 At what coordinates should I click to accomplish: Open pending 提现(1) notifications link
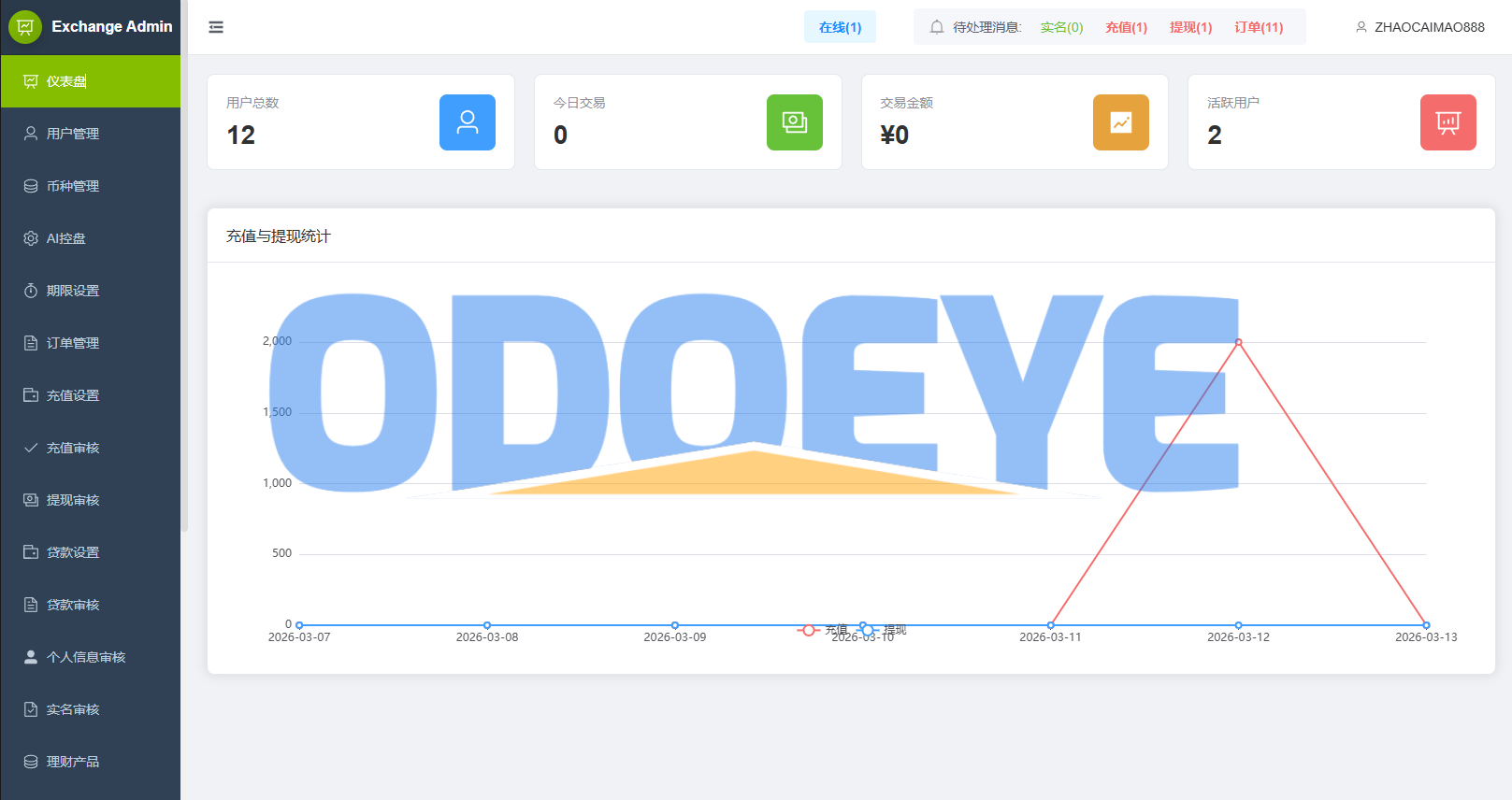coord(1190,27)
